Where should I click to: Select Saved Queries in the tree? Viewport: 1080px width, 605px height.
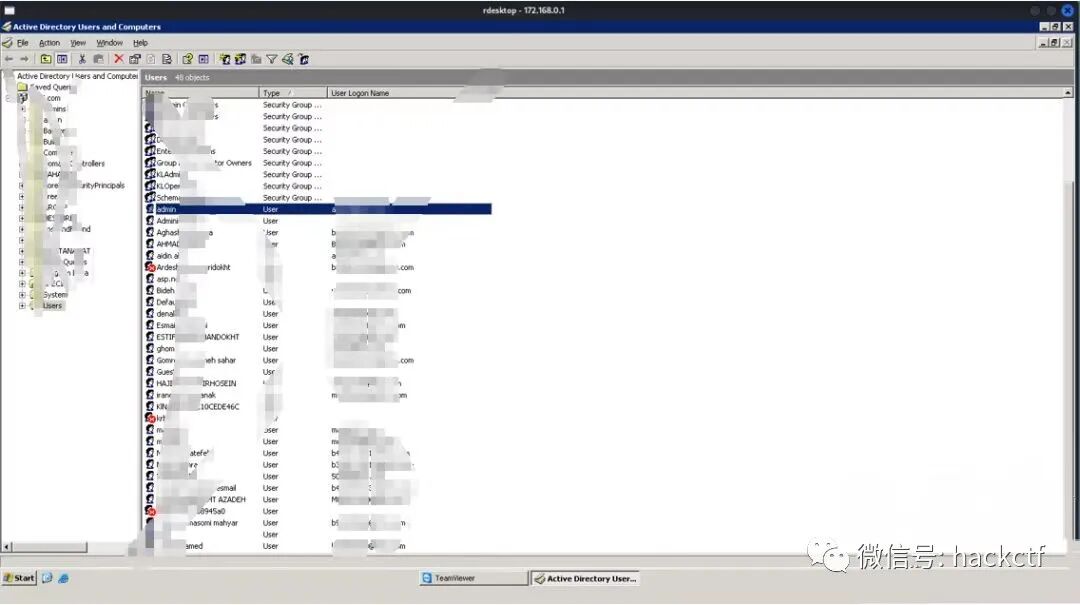click(51, 88)
